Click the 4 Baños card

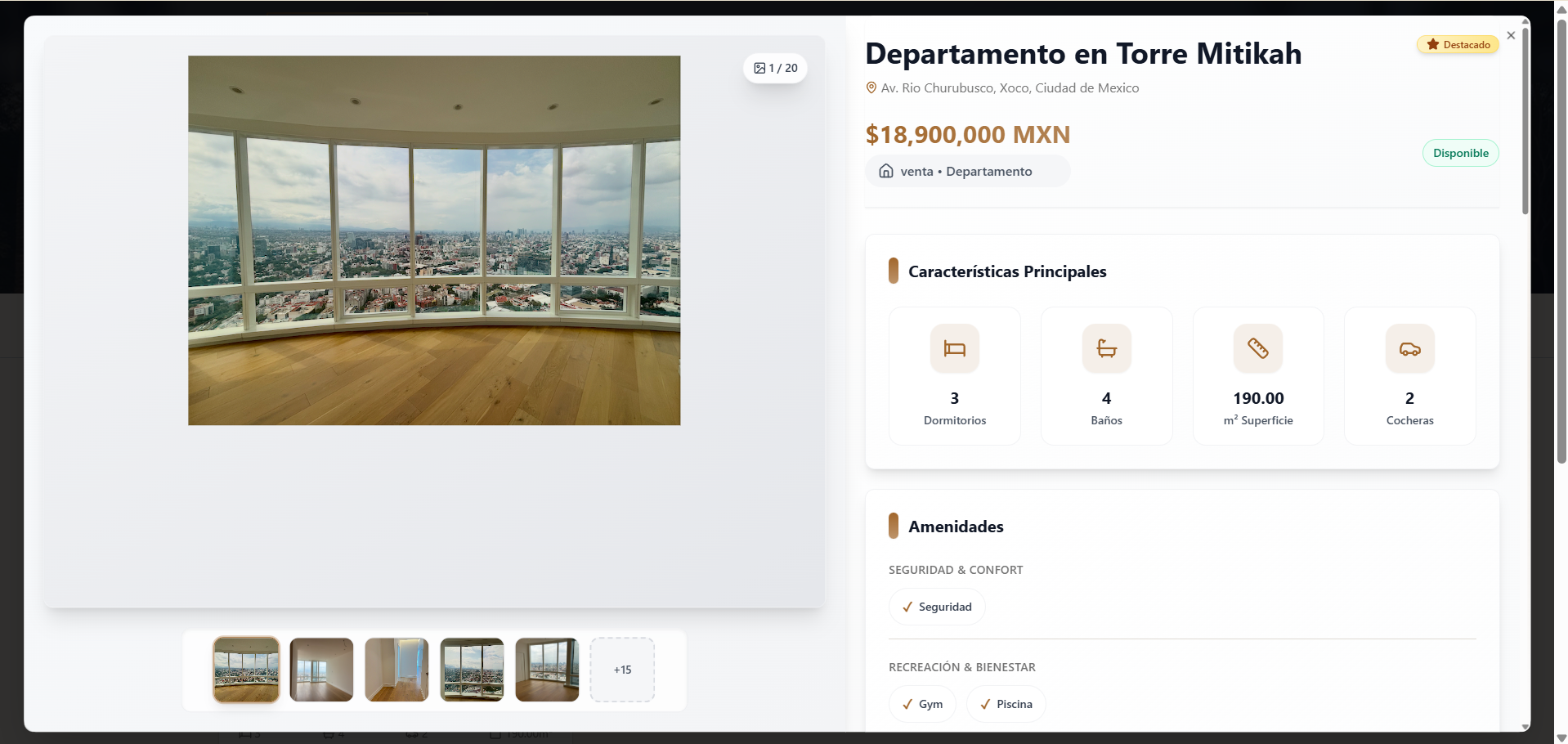pyautogui.click(x=1106, y=376)
